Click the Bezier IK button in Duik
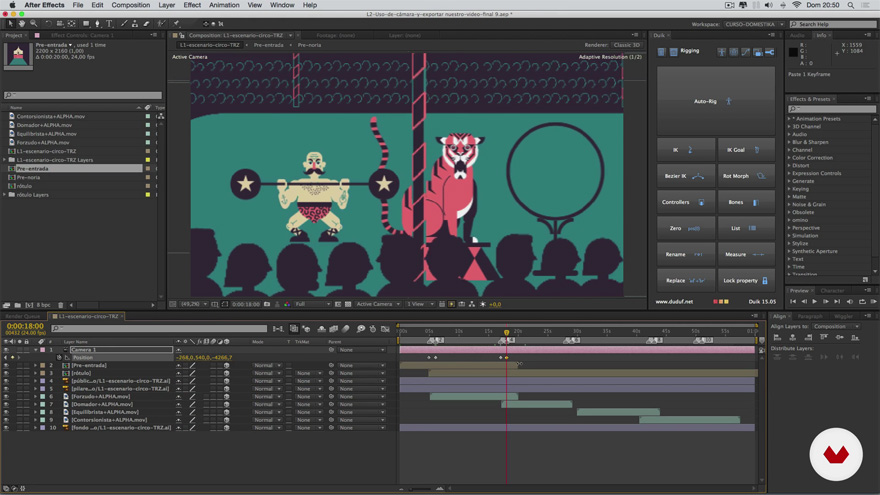 pos(686,176)
